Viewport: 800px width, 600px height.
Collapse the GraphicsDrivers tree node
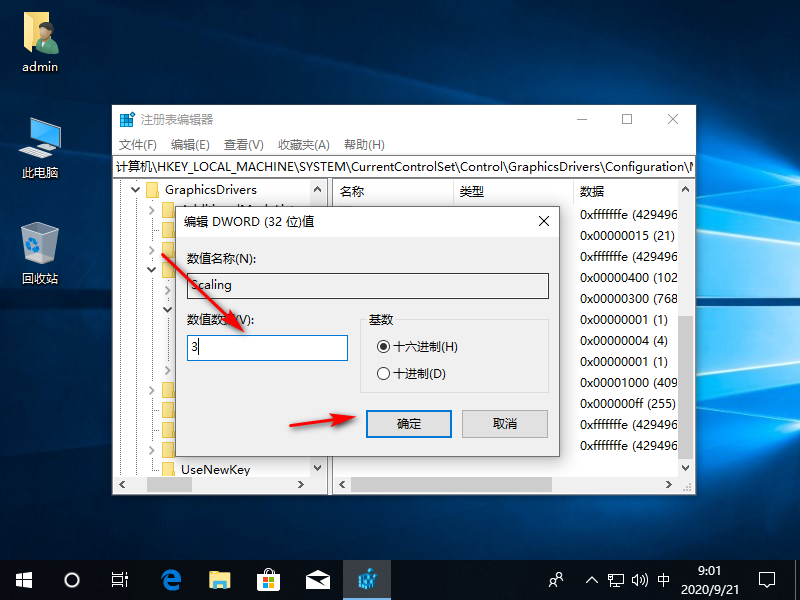pyautogui.click(x=134, y=189)
